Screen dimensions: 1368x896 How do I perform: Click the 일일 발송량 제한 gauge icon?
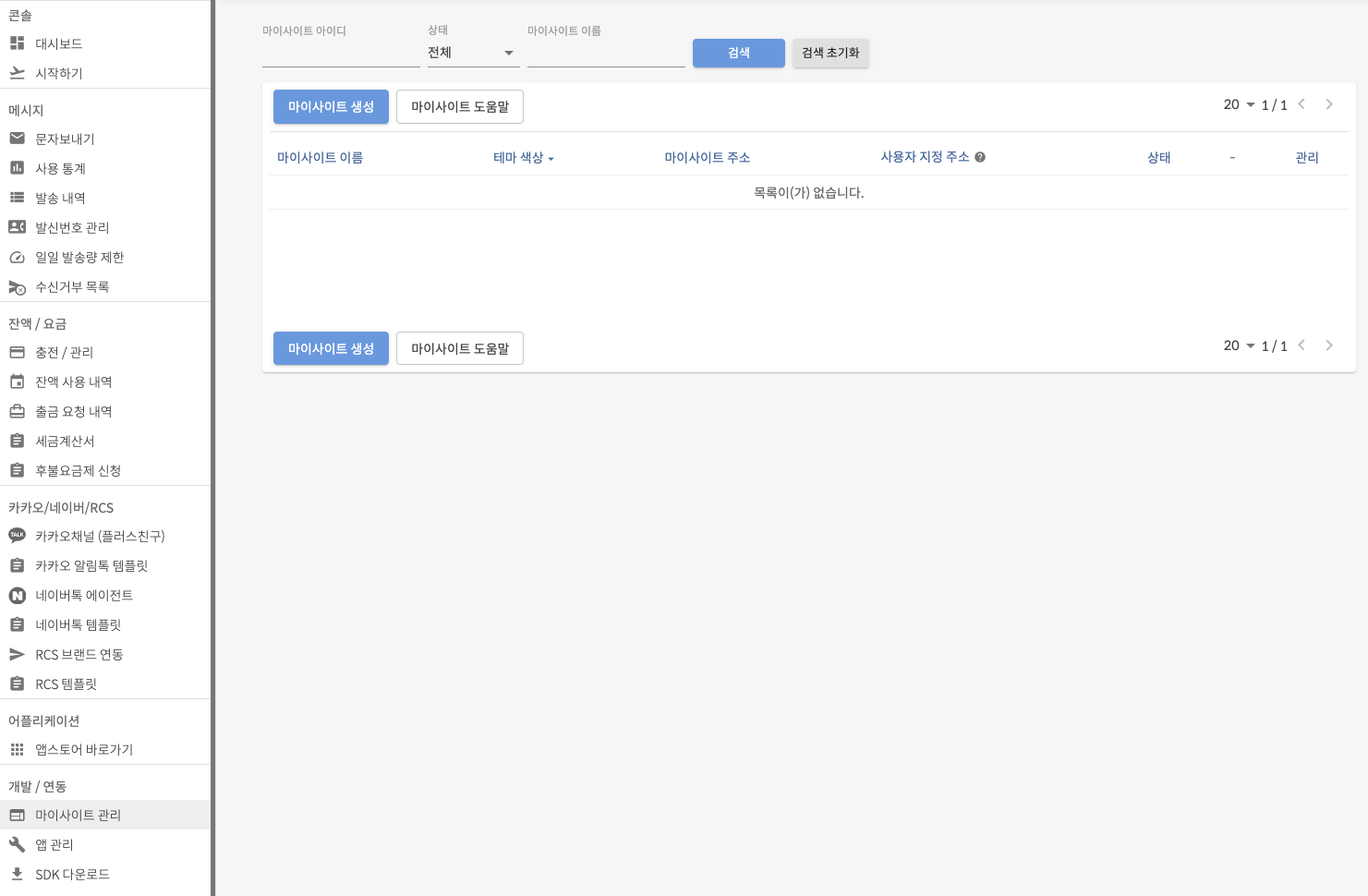(17, 258)
